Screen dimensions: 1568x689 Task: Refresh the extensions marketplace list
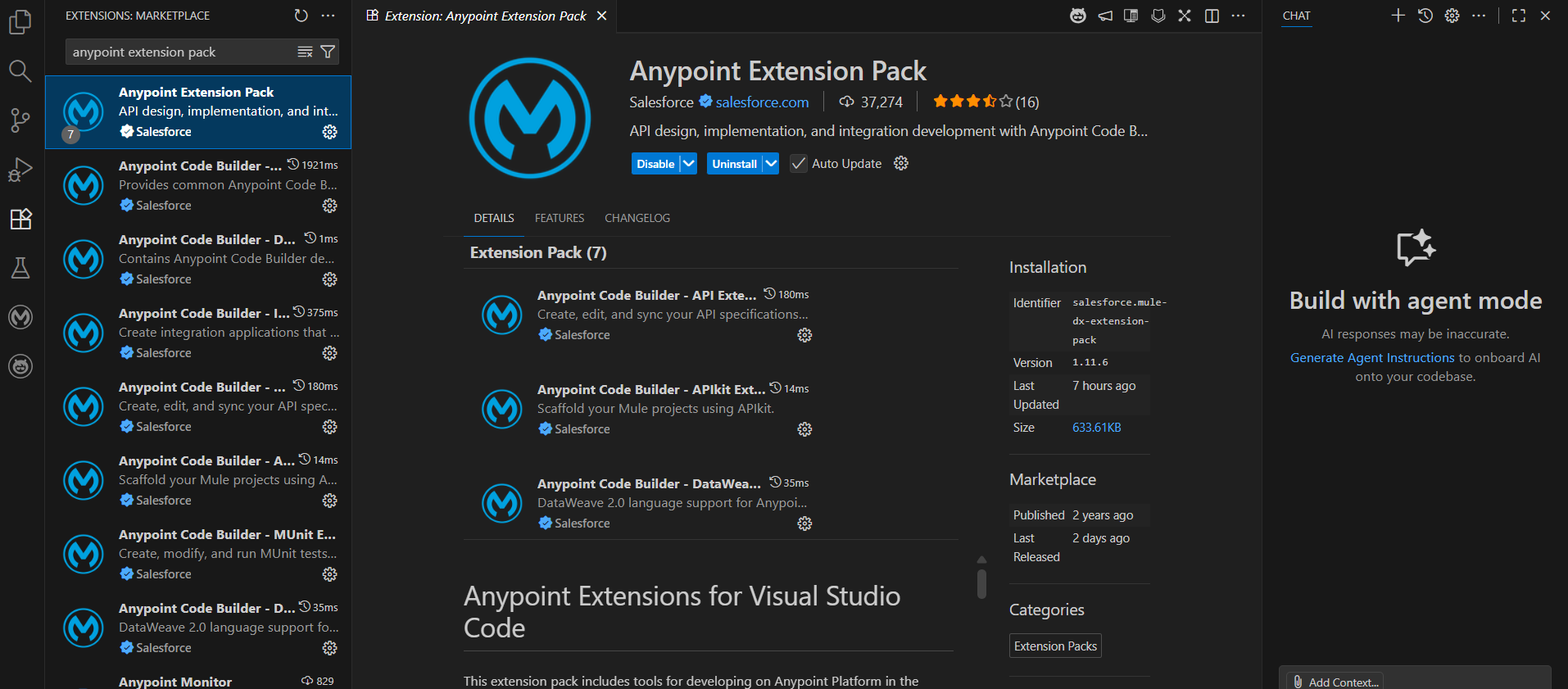pyautogui.click(x=301, y=16)
